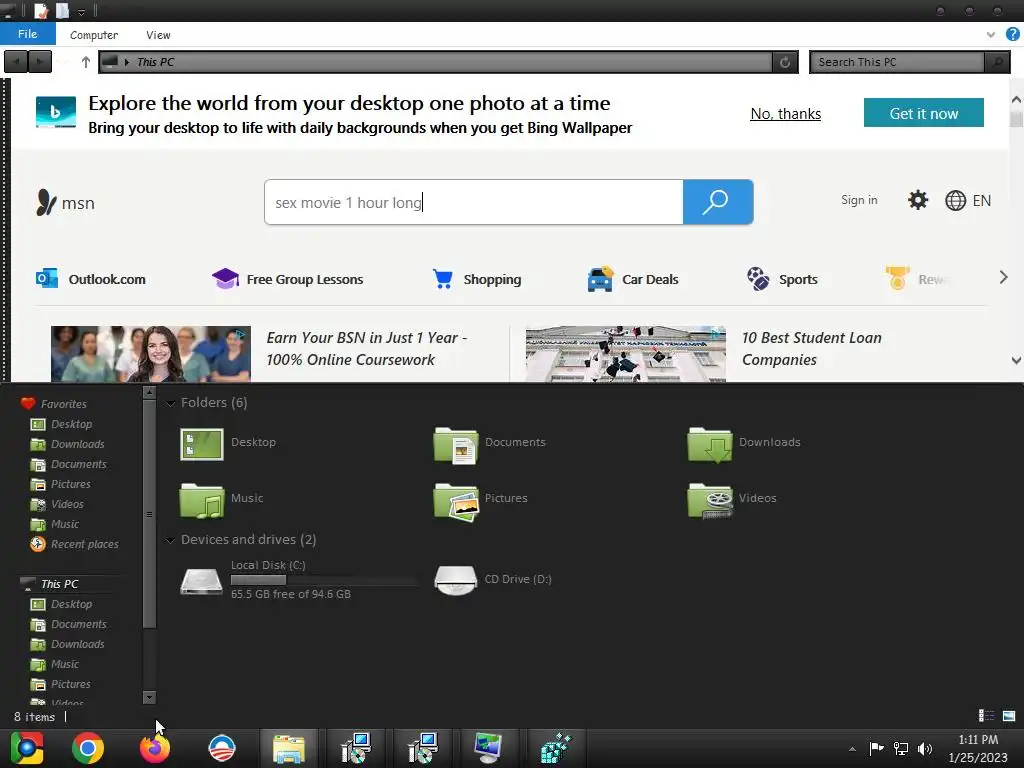Image resolution: width=1024 pixels, height=768 pixels.
Task: Open the View ribbon tab
Action: (158, 35)
